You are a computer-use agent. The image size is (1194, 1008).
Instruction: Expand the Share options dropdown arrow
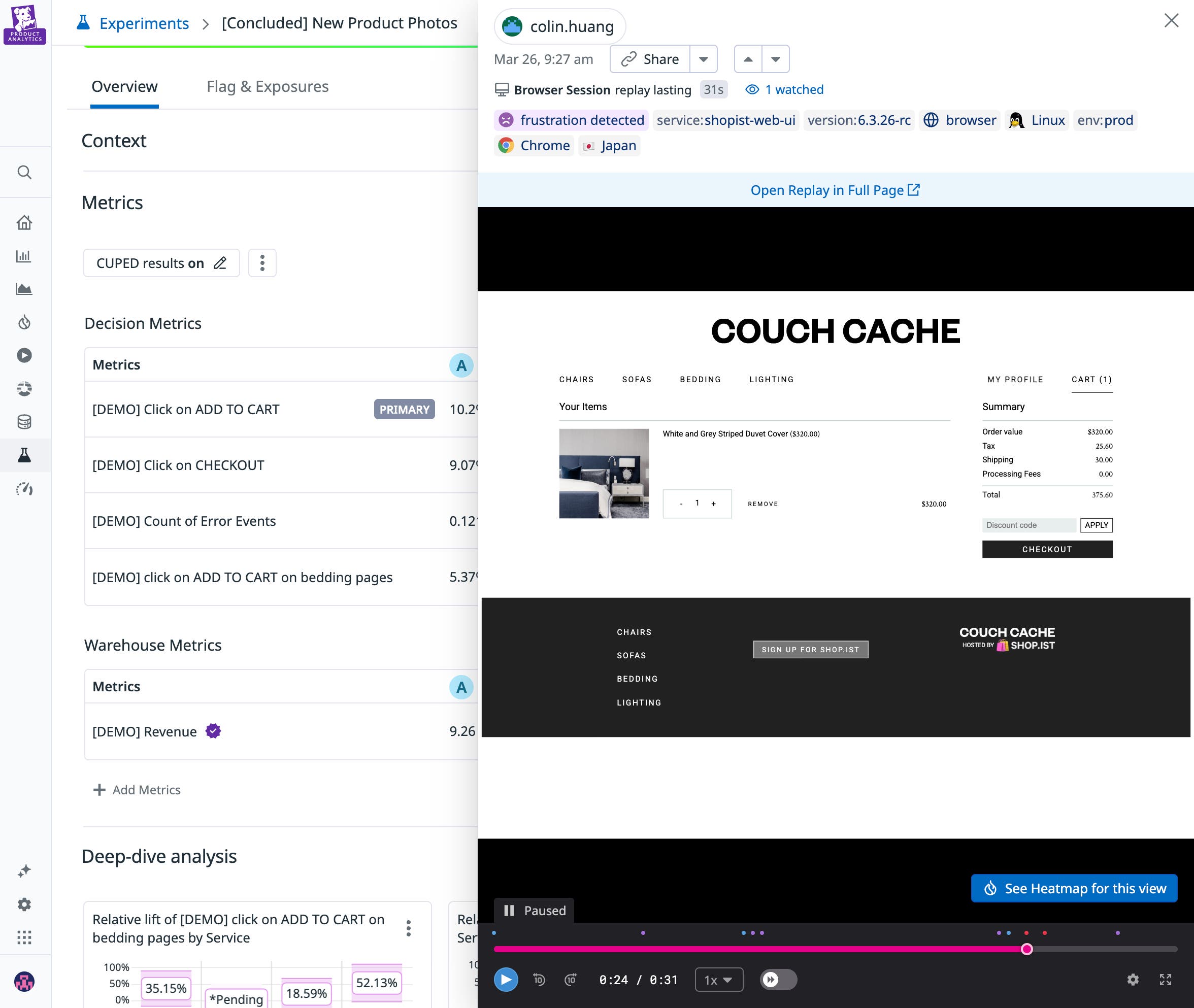click(704, 59)
